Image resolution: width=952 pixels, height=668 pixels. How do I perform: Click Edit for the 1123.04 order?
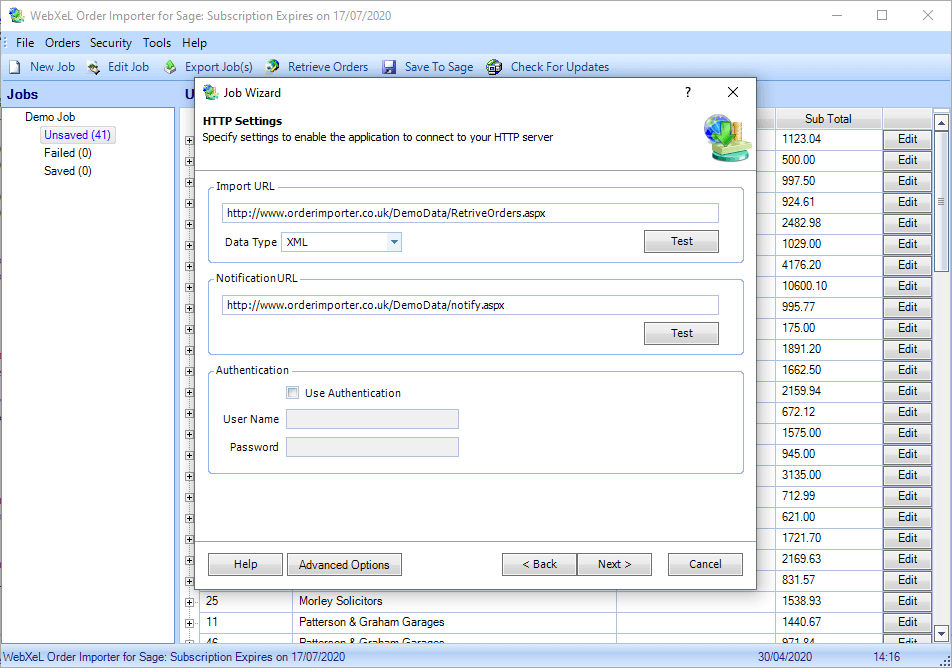(907, 139)
